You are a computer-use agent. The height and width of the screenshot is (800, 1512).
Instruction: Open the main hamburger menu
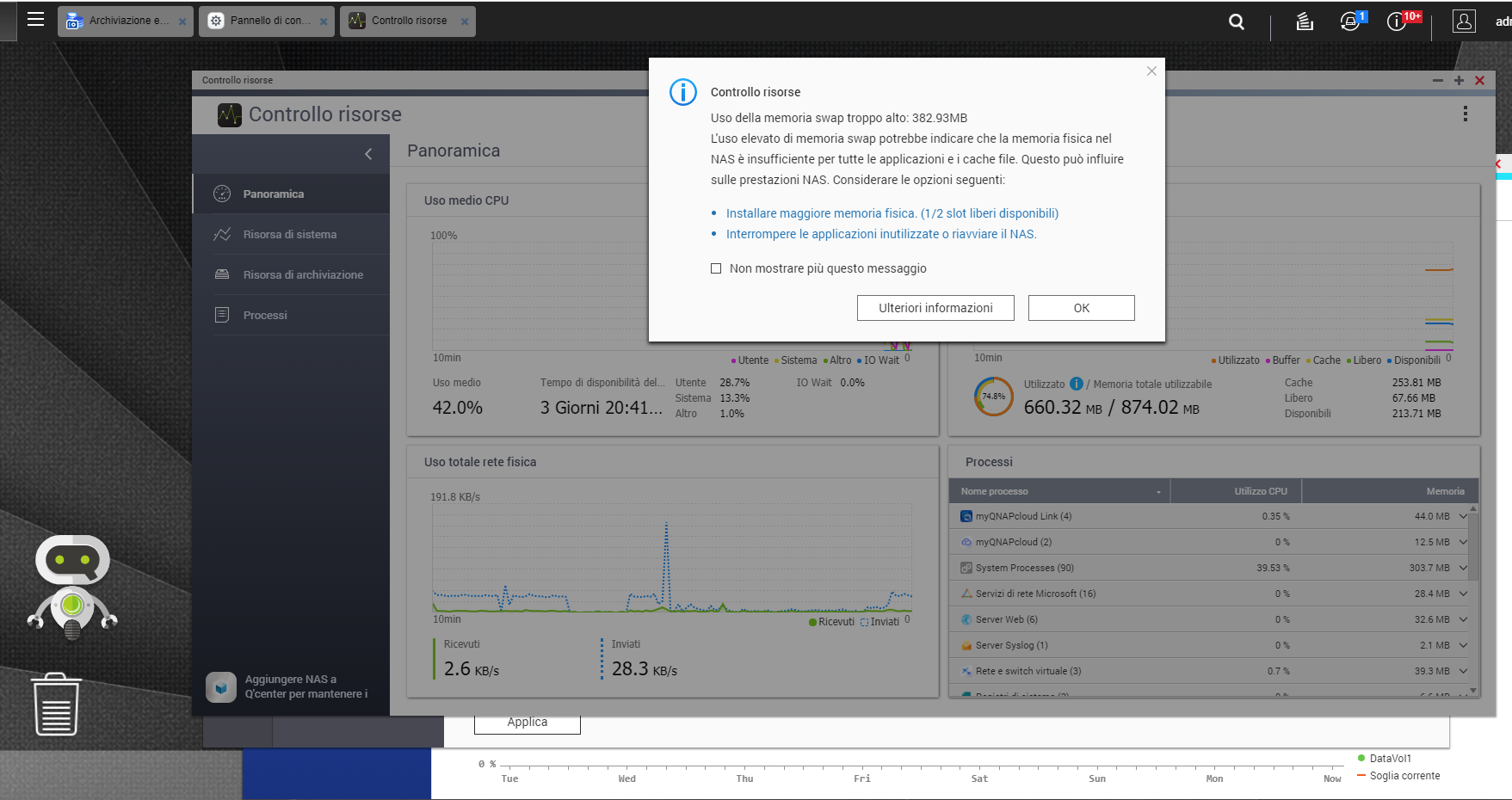pyautogui.click(x=35, y=20)
